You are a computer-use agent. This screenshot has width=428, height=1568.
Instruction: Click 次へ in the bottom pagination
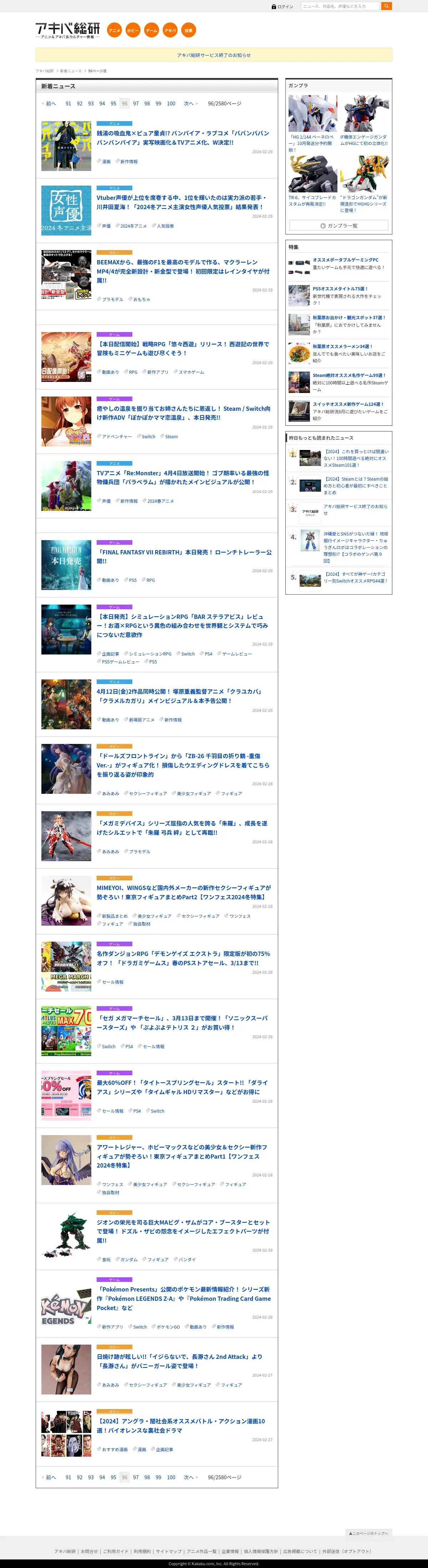(191, 1477)
